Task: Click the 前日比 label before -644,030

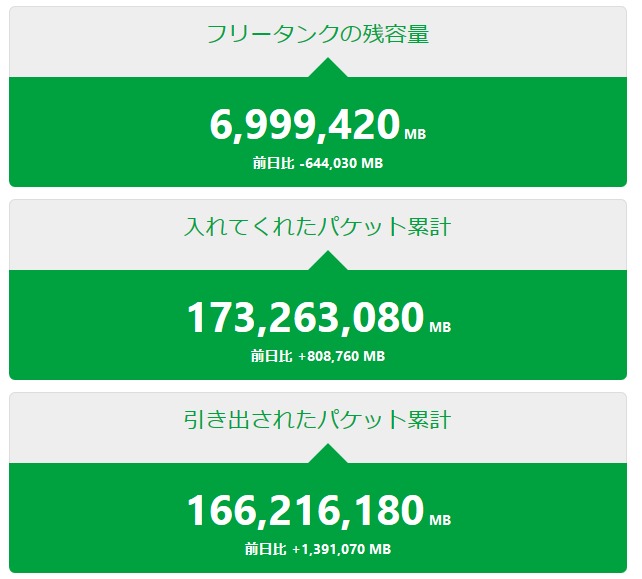Action: click(272, 163)
